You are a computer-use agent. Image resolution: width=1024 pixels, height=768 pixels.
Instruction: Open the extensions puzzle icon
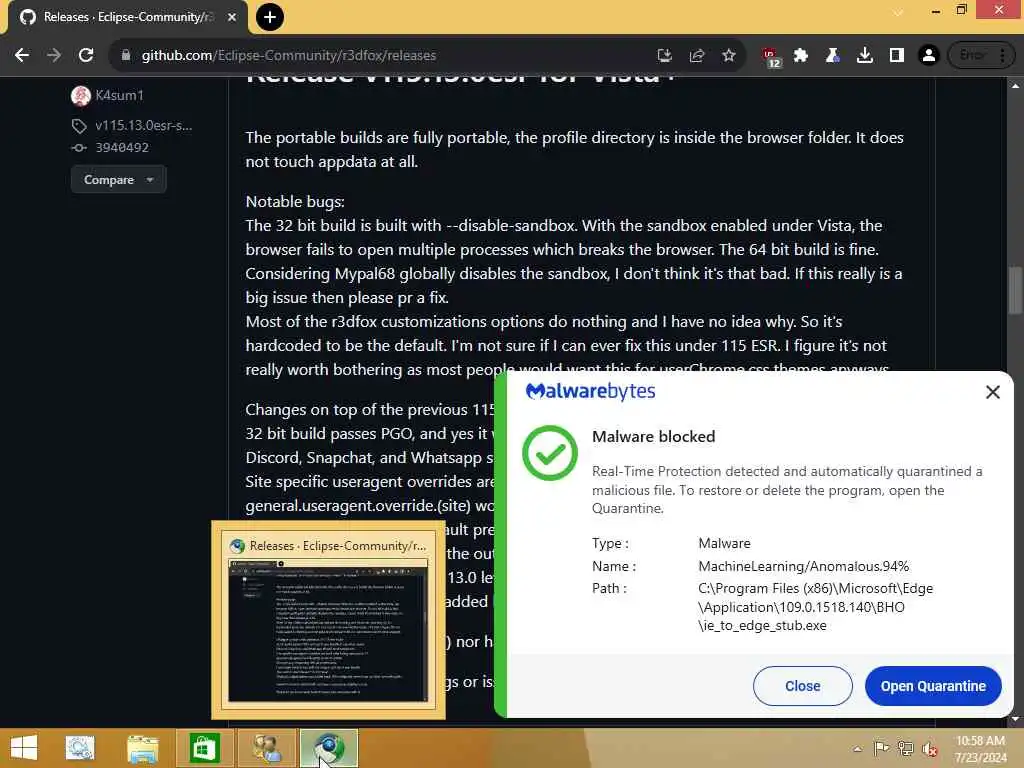801,56
